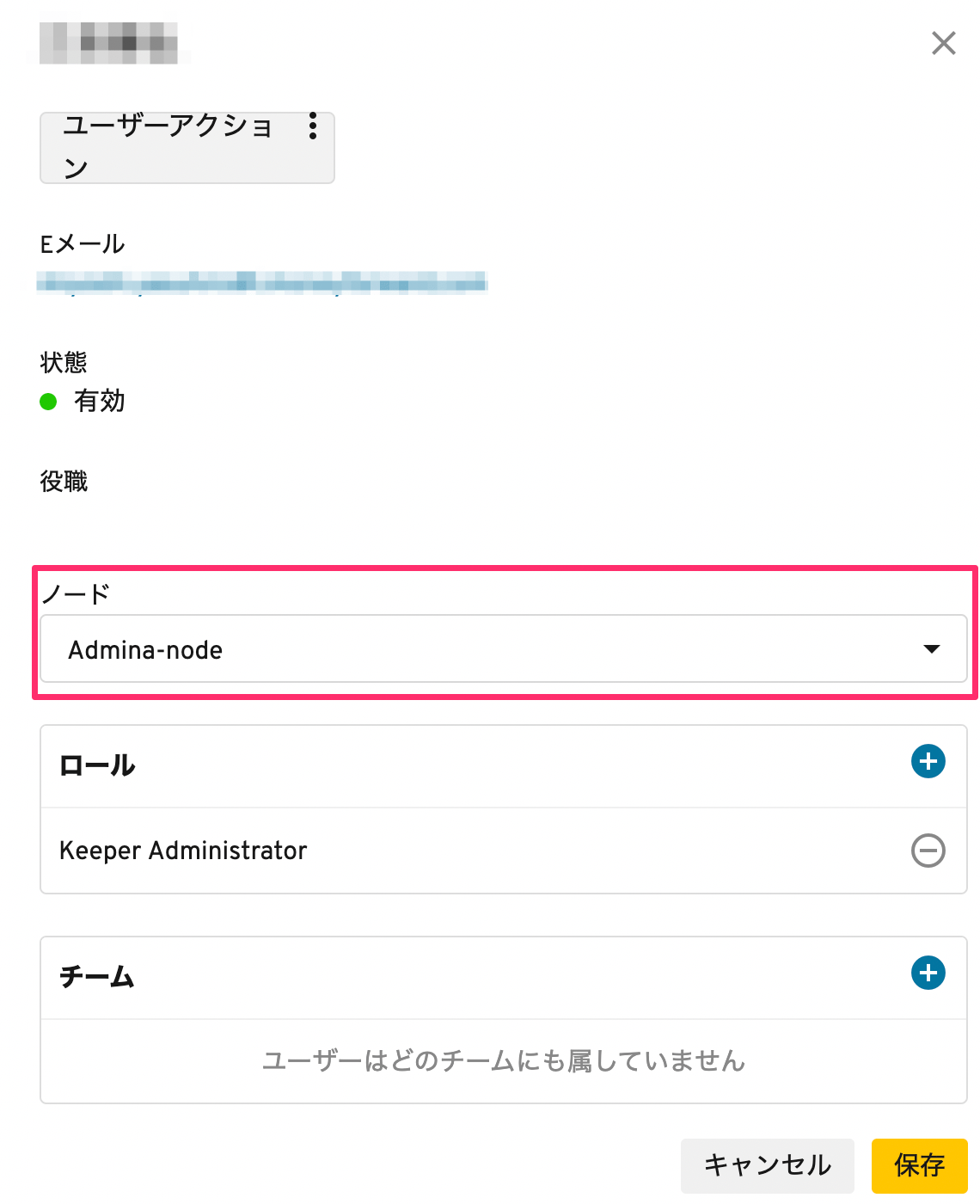Select the Keeper Administrator role text
The width and height of the screenshot is (980, 1204).
click(183, 851)
